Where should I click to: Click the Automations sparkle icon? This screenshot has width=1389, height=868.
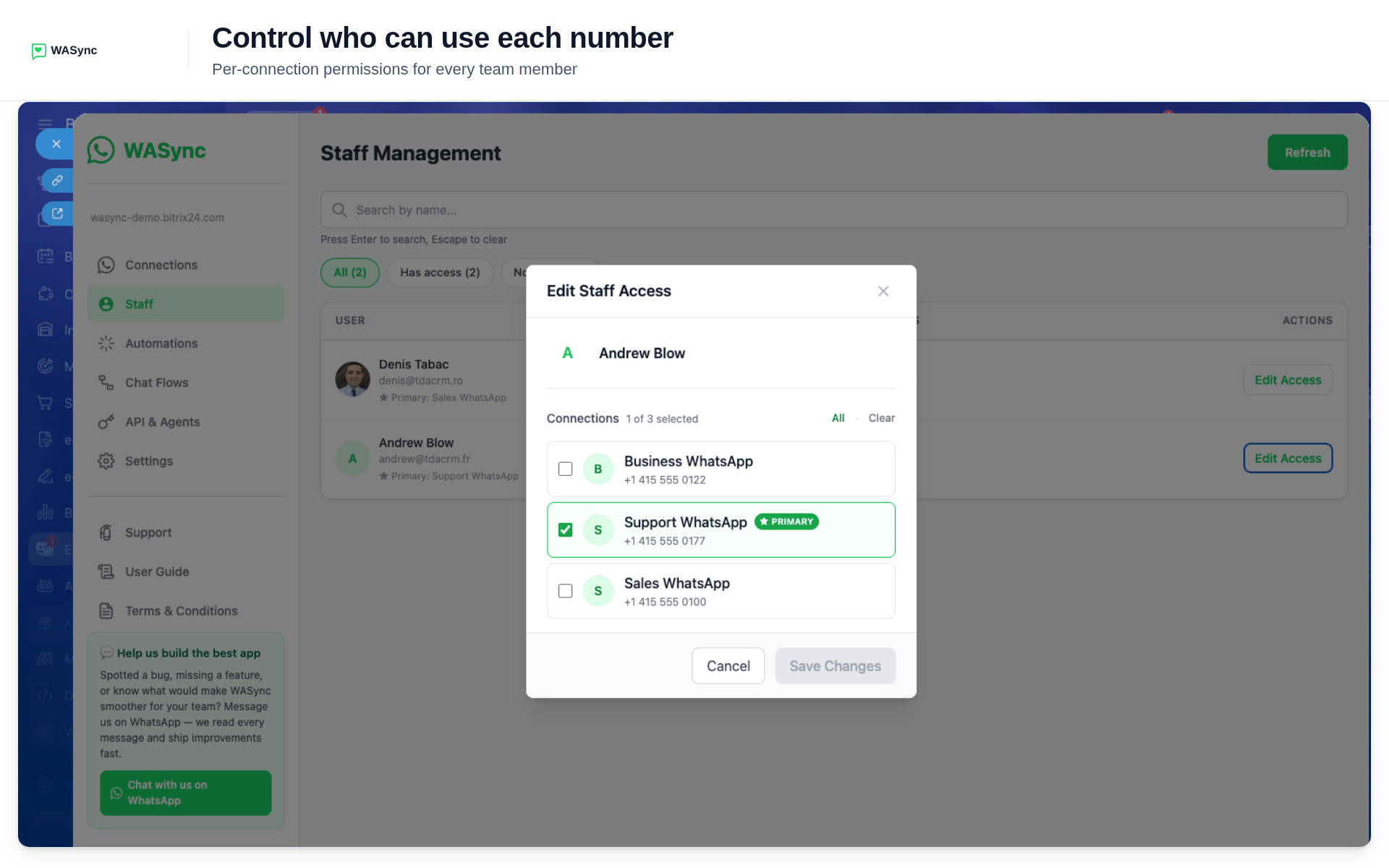[x=106, y=344]
